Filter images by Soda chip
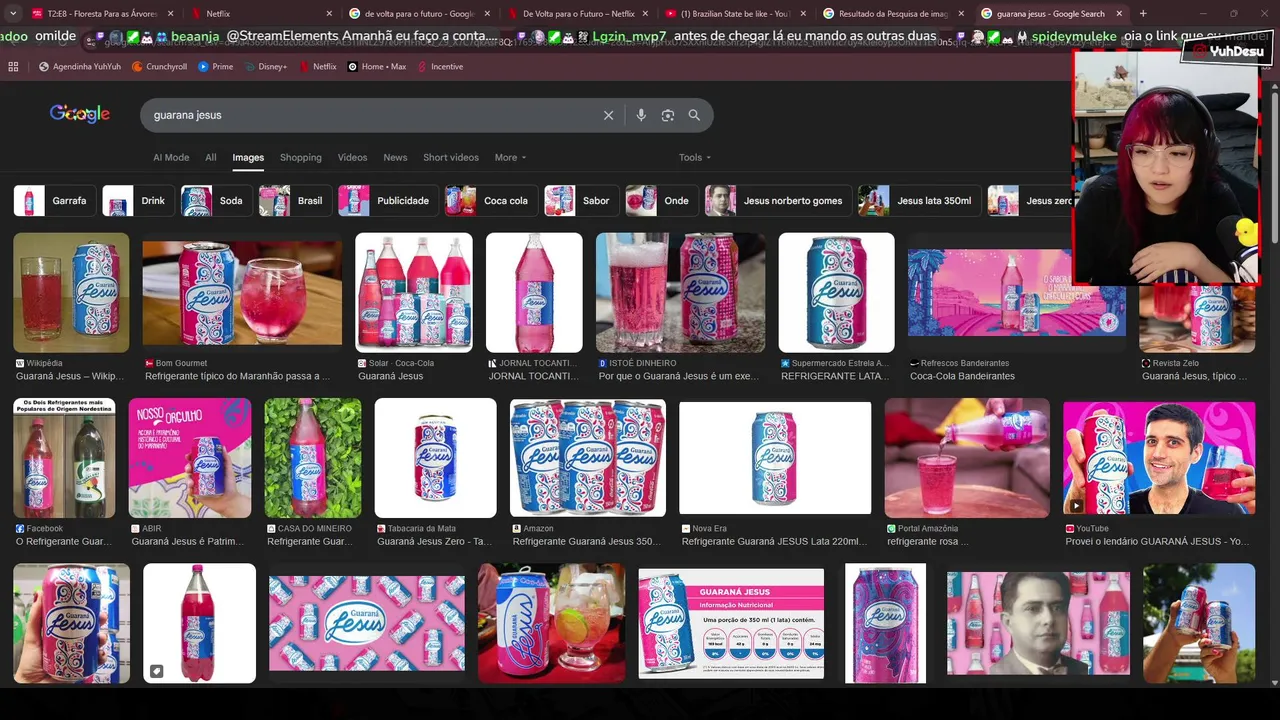Viewport: 1280px width, 720px height. pyautogui.click(x=216, y=201)
